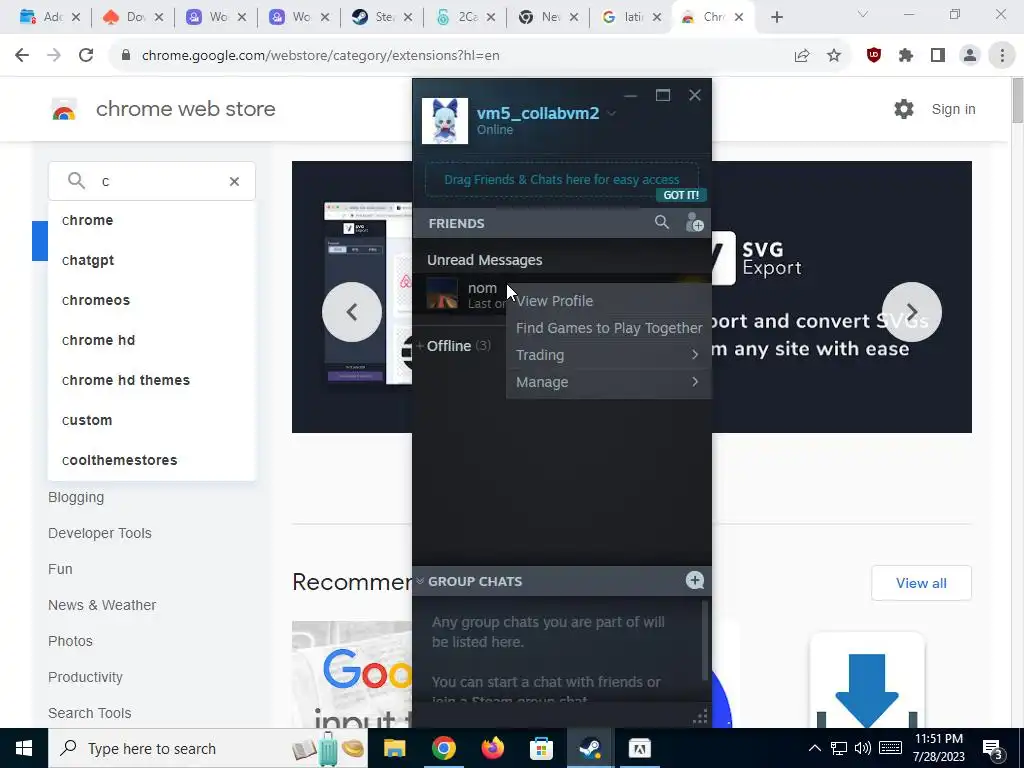Open Microsoft Store from taskbar
Viewport: 1024px width, 768px height.
pyautogui.click(x=541, y=748)
